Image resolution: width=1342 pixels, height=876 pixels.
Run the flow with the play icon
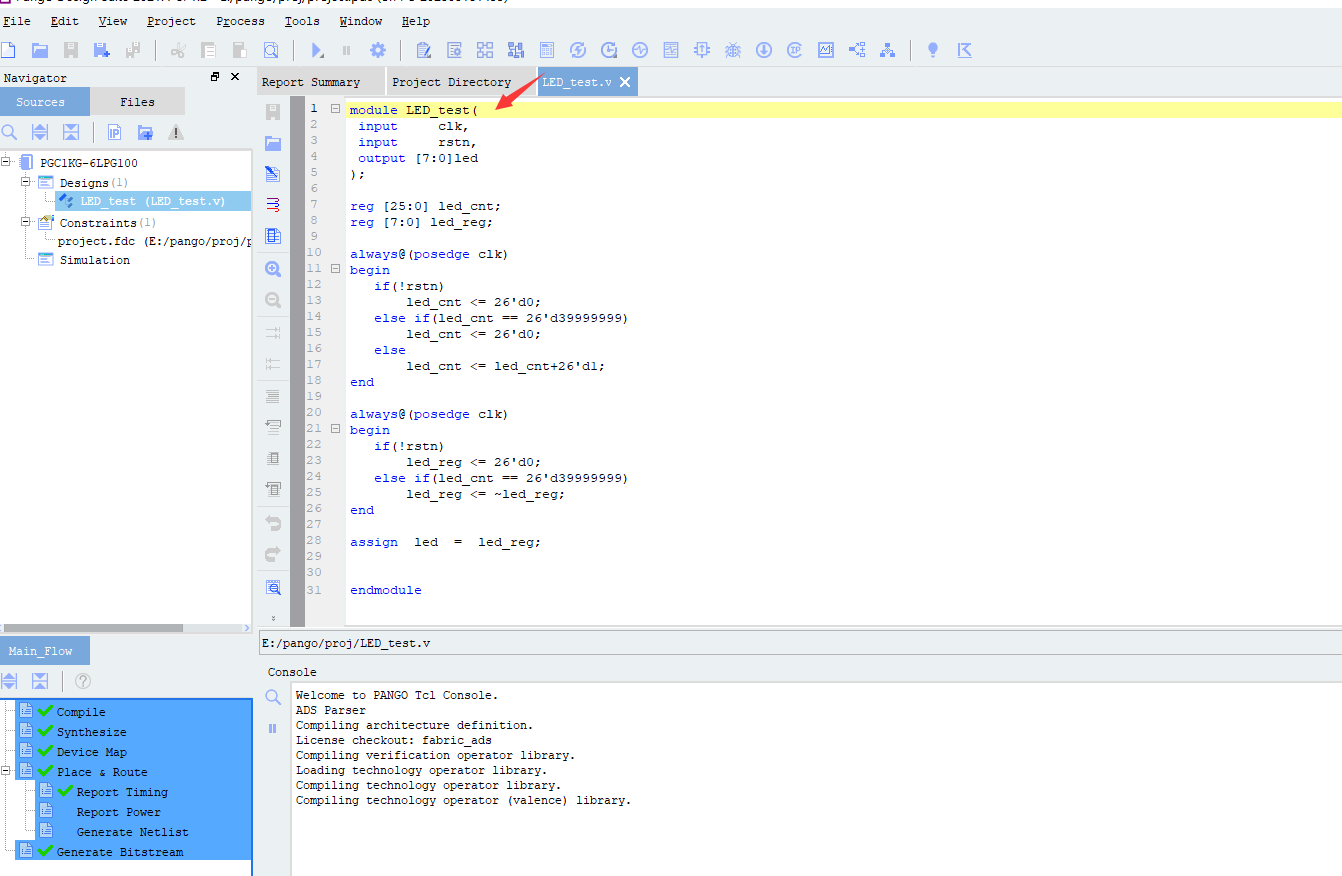click(x=317, y=50)
